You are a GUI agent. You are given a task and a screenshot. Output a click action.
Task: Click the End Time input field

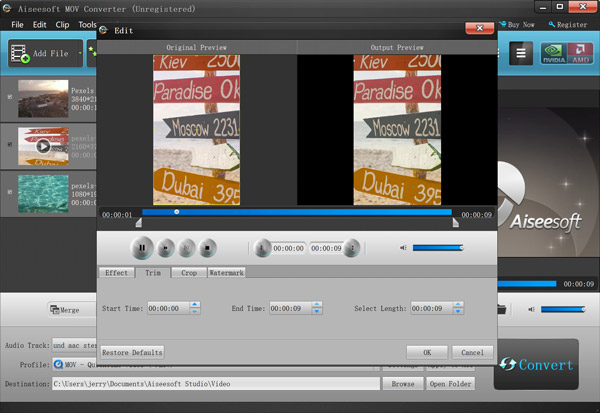[290, 308]
